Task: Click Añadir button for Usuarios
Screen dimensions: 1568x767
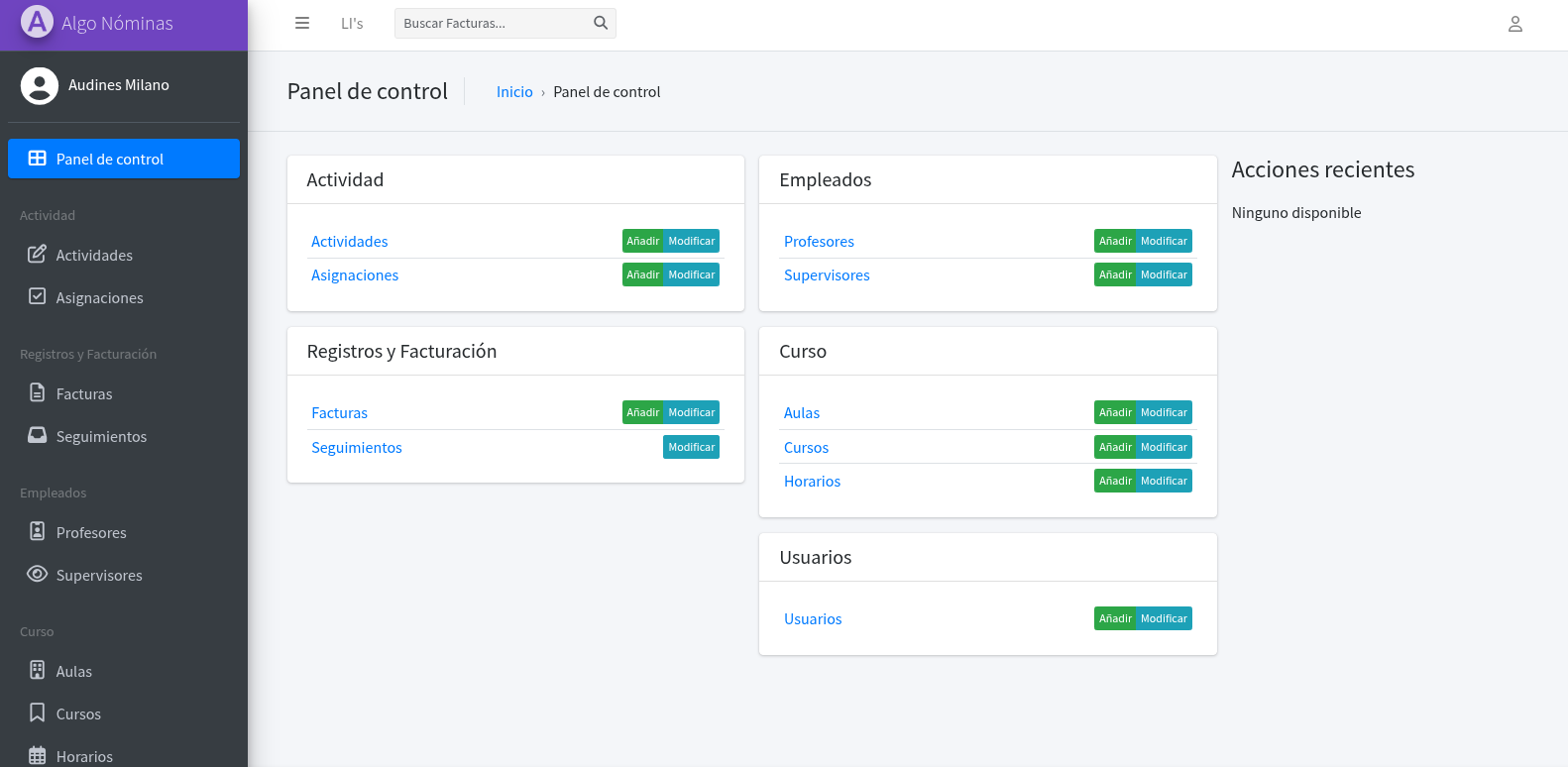Action: 1115,618
